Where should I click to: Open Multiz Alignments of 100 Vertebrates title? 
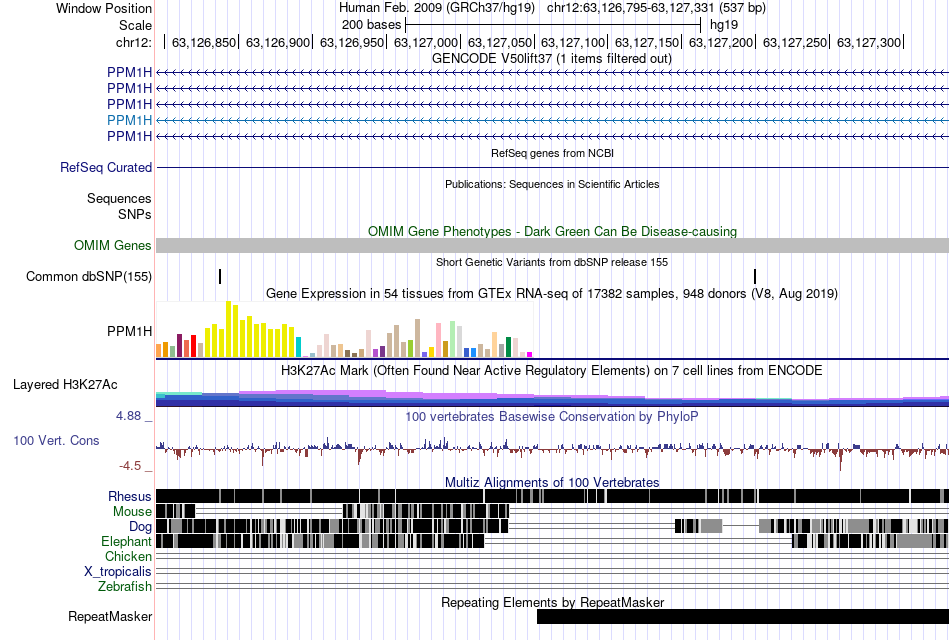click(x=552, y=482)
